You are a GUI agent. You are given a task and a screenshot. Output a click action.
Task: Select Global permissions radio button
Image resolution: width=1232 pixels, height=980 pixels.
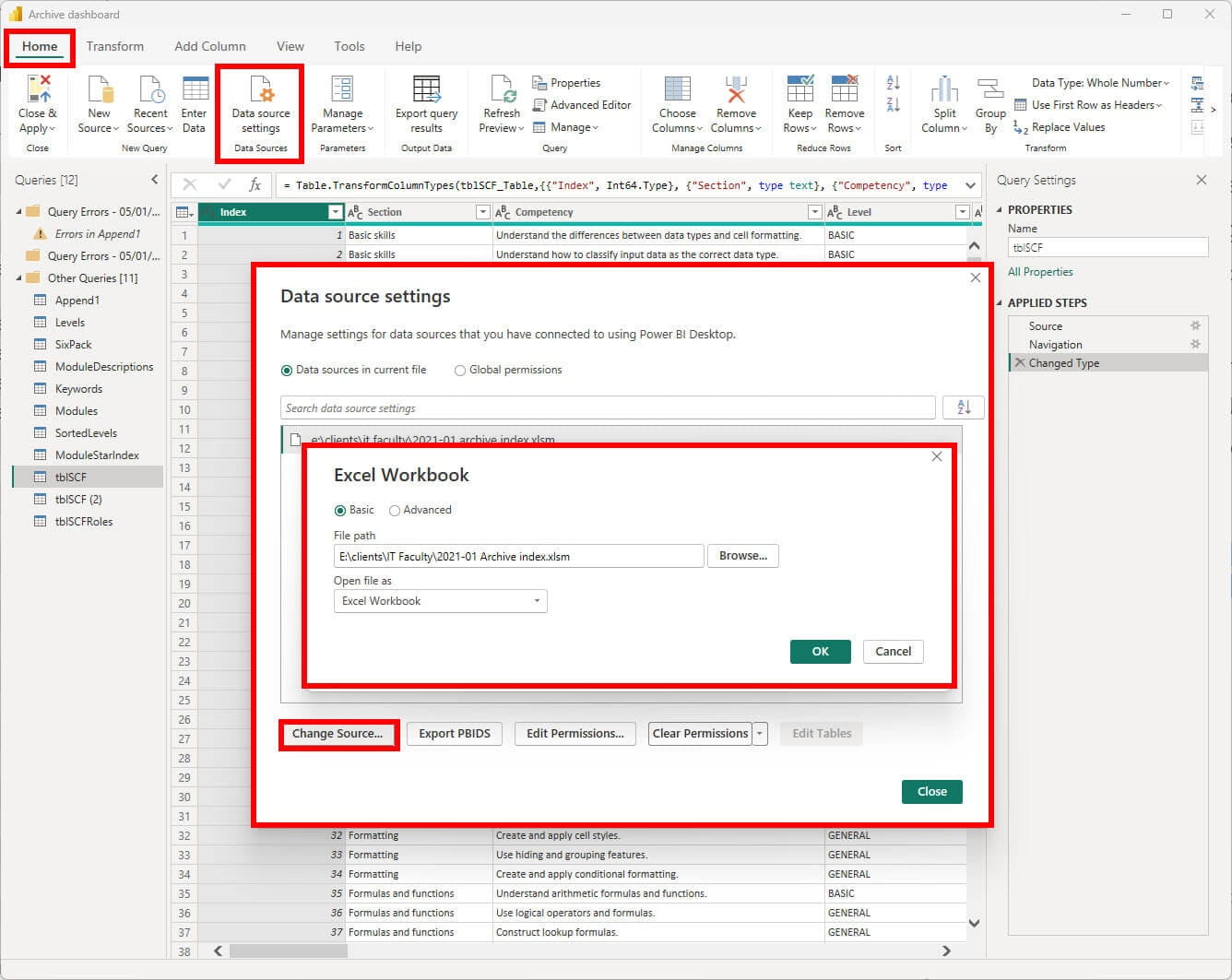(x=459, y=371)
